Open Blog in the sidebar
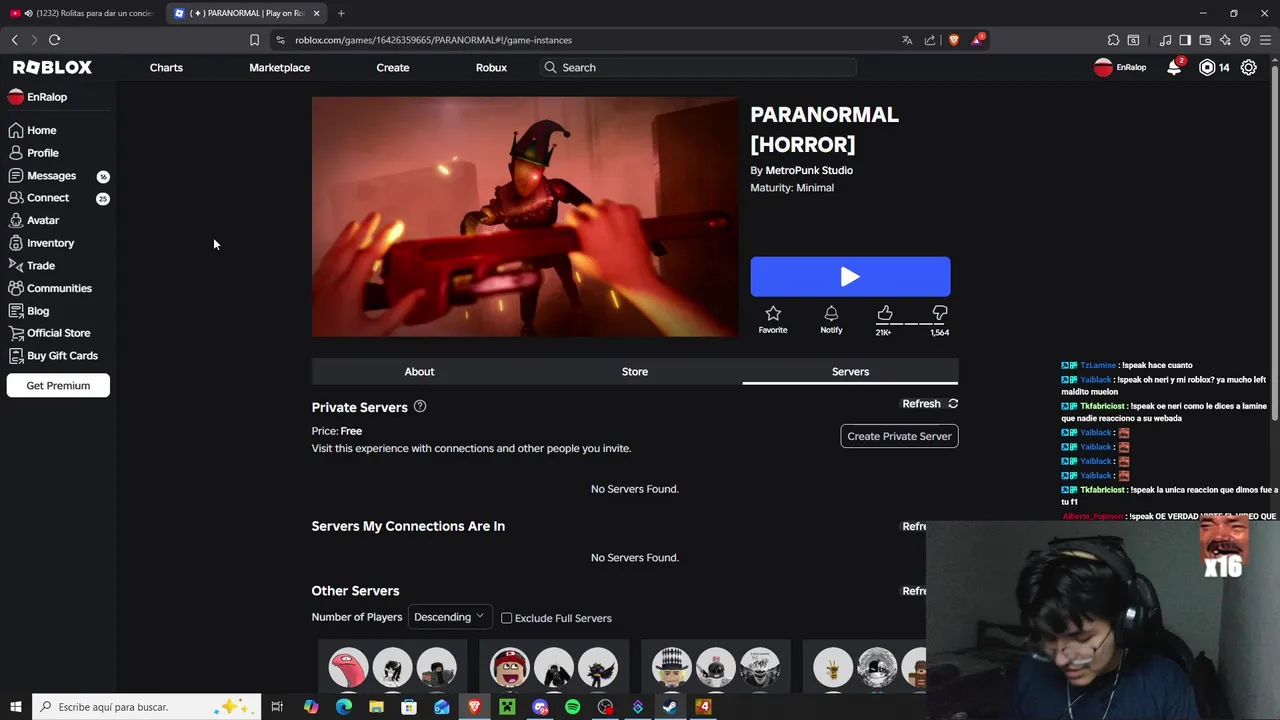1280x720 pixels. click(29, 311)
